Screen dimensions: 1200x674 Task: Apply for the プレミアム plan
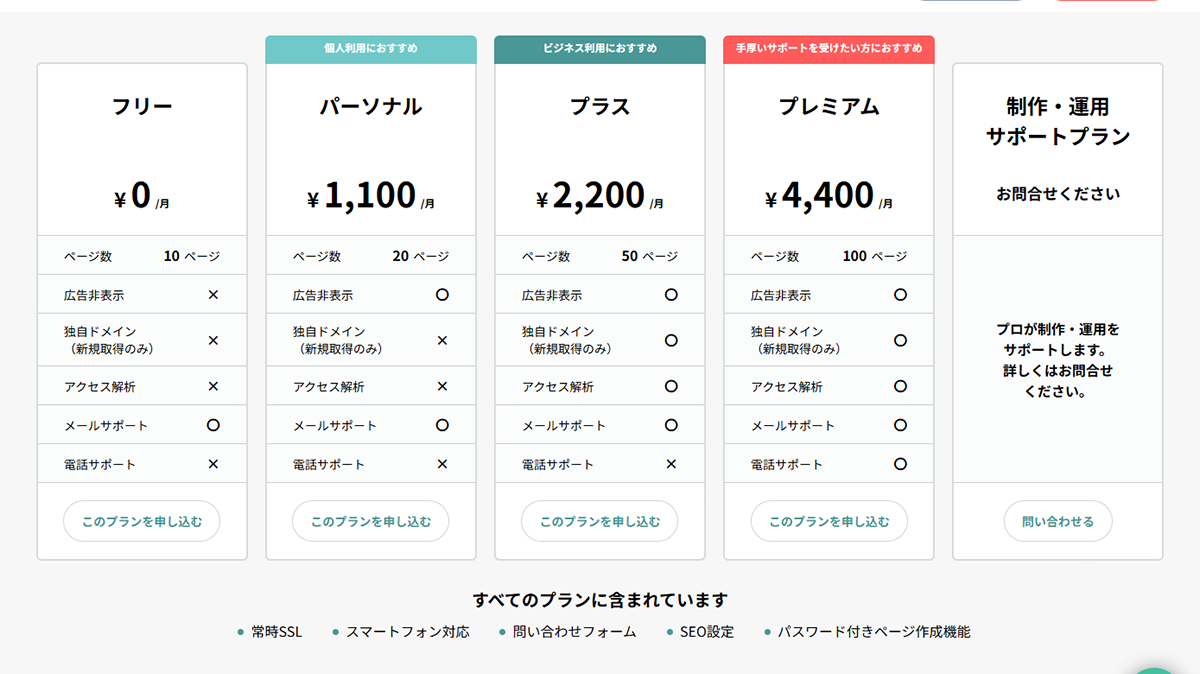coord(828,520)
